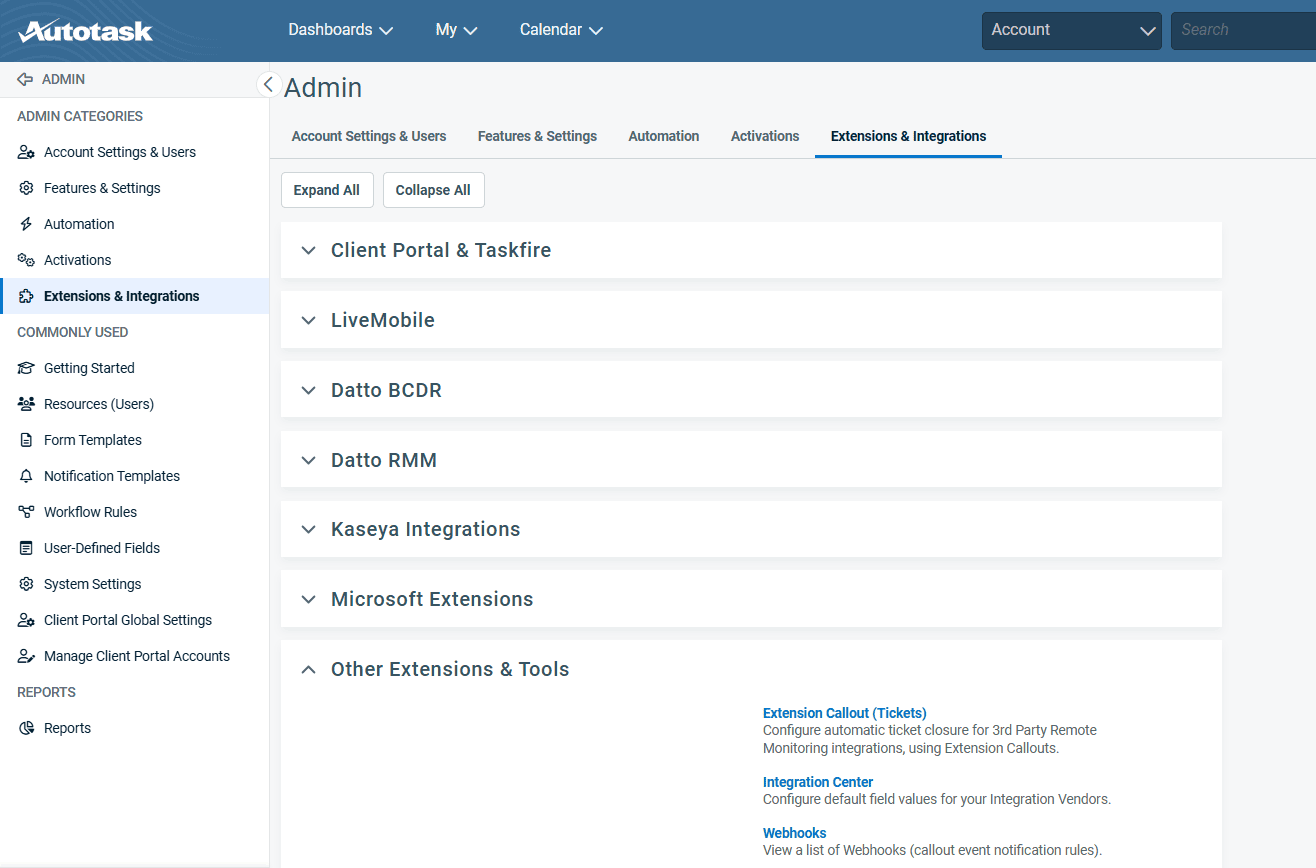
Task: Click into the Search field
Action: coord(1244,31)
